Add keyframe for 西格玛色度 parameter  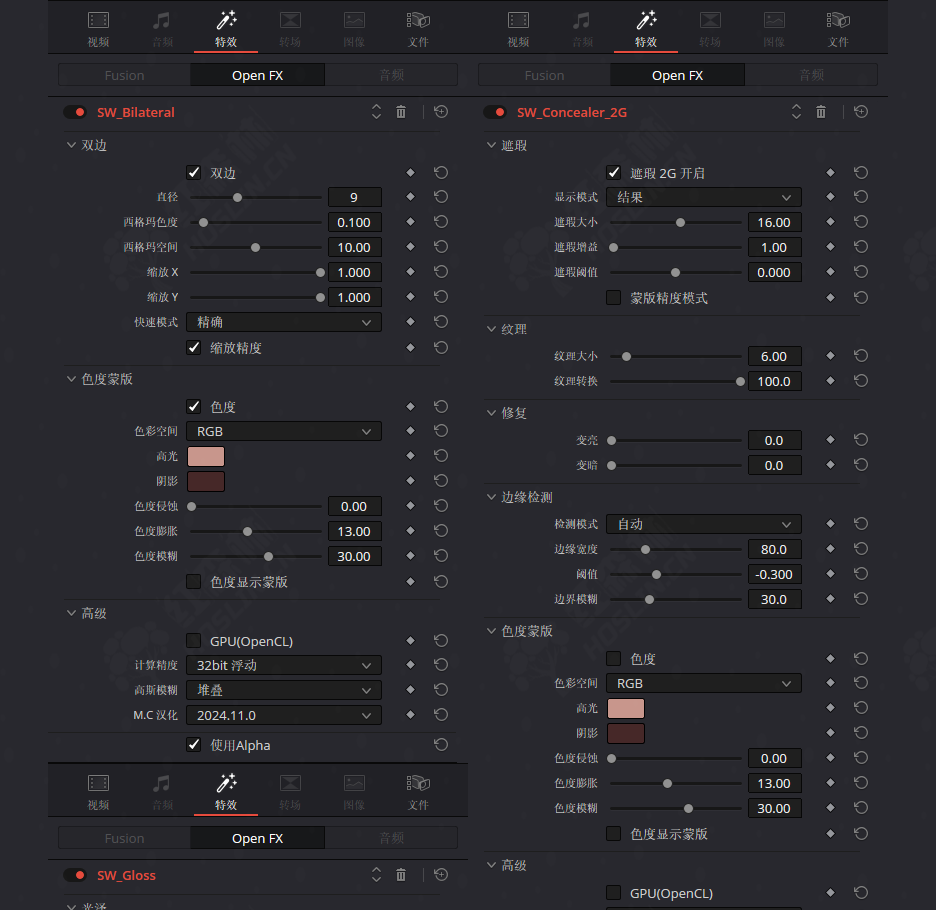pos(410,222)
